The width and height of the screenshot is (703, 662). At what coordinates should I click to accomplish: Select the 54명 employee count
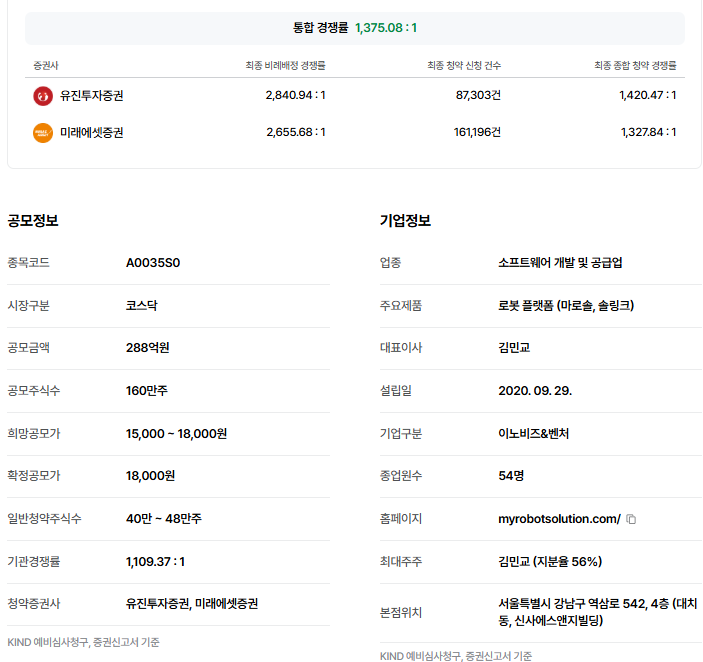pos(511,476)
